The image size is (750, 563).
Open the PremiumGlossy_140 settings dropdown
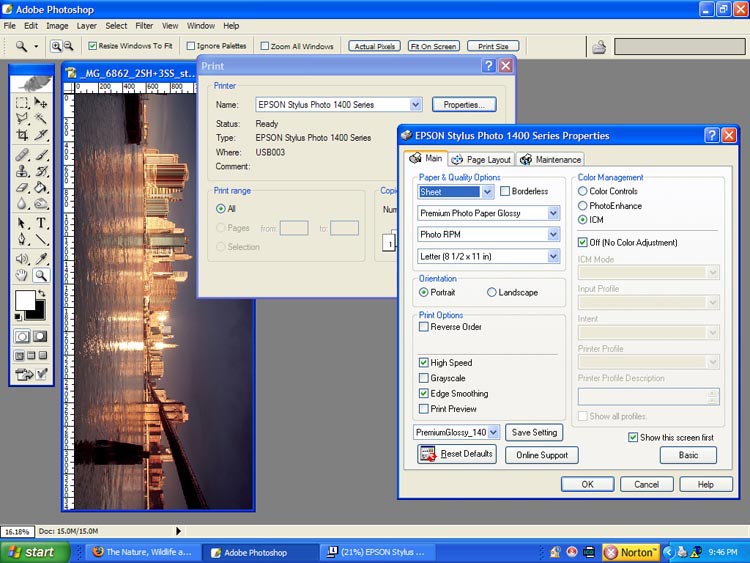click(494, 432)
